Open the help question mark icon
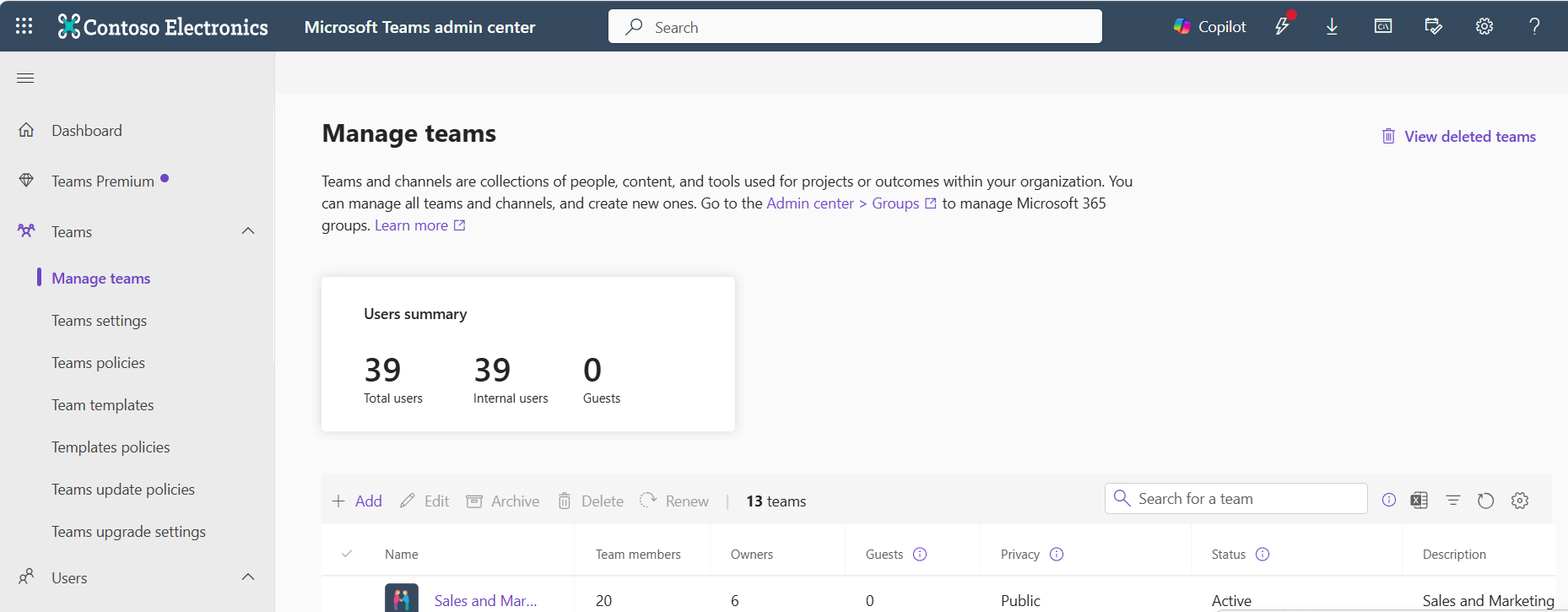 (1535, 27)
